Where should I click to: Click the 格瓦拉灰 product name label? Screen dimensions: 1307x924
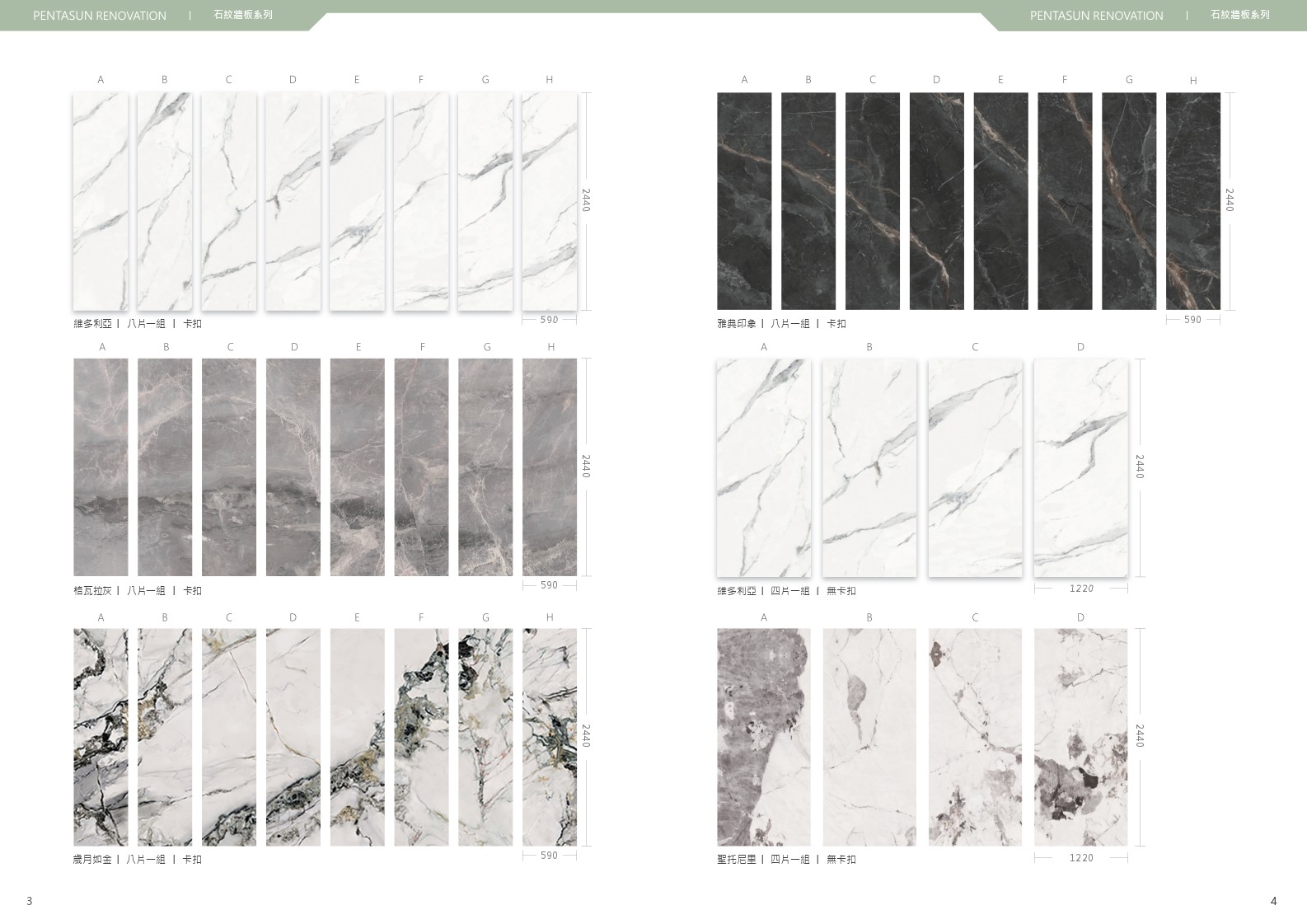tap(92, 591)
